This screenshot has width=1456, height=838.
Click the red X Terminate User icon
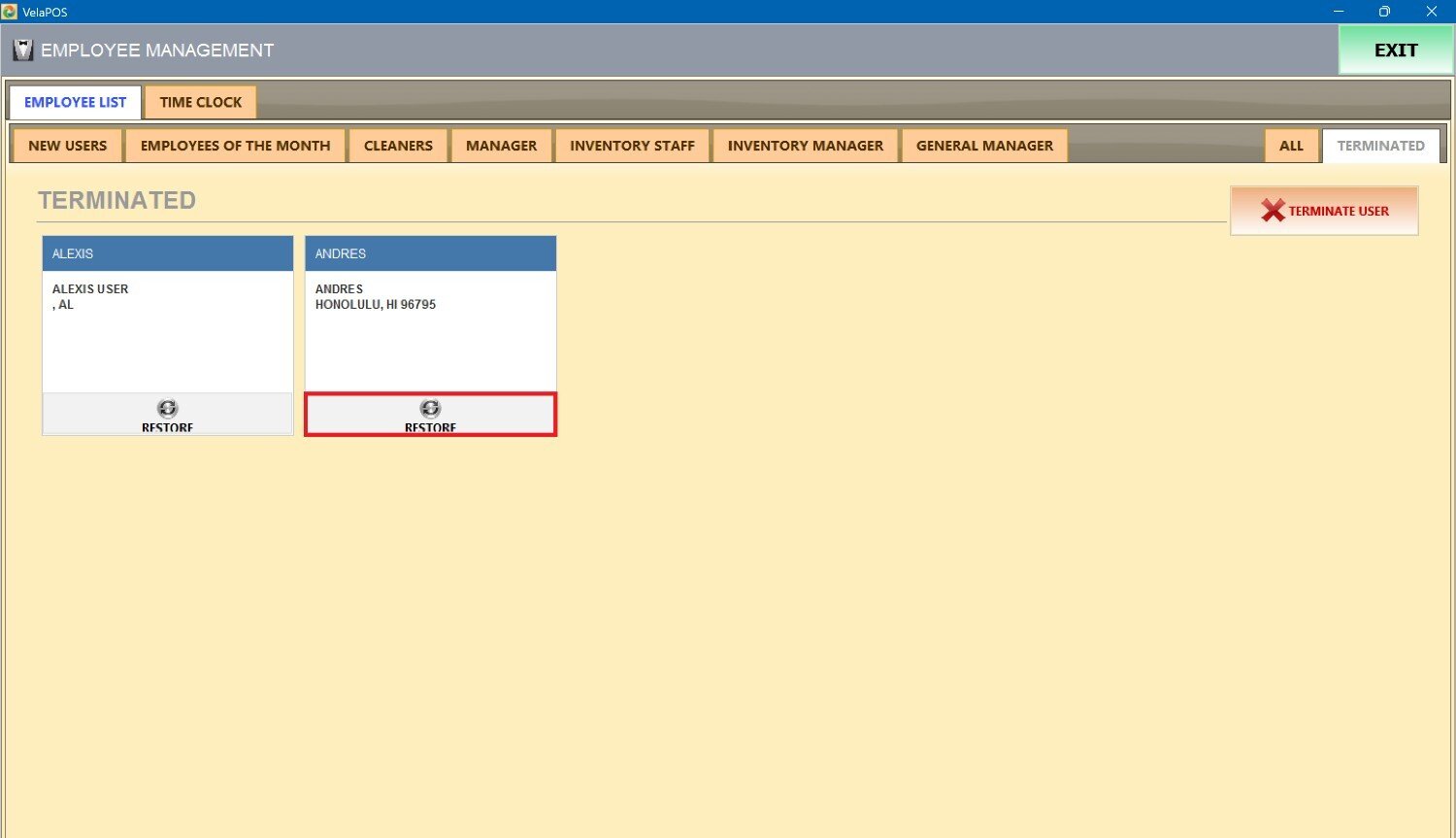(x=1273, y=211)
